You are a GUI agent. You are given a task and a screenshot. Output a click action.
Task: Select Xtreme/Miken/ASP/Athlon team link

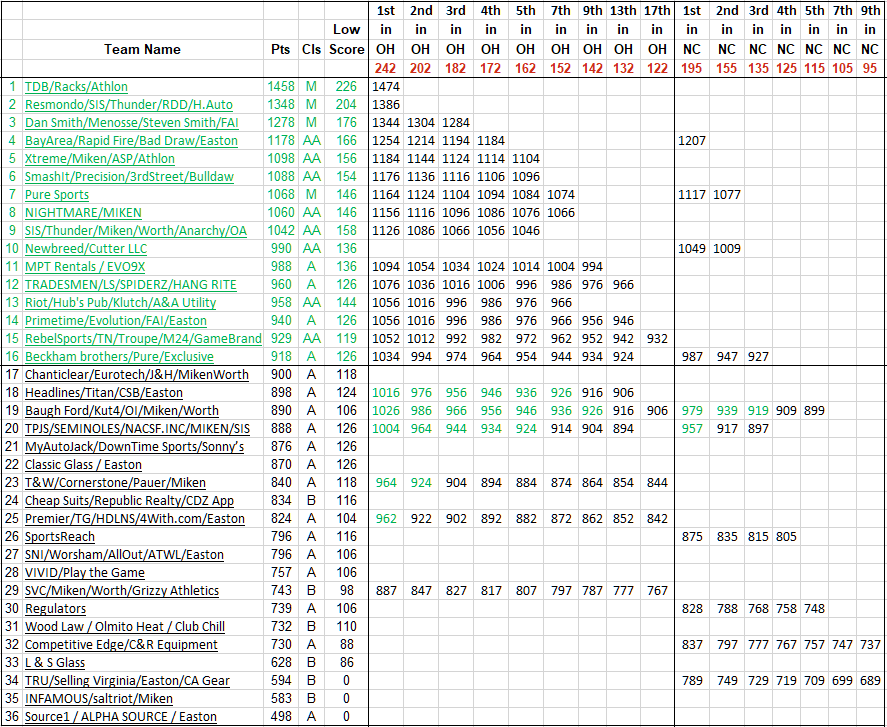coord(100,158)
